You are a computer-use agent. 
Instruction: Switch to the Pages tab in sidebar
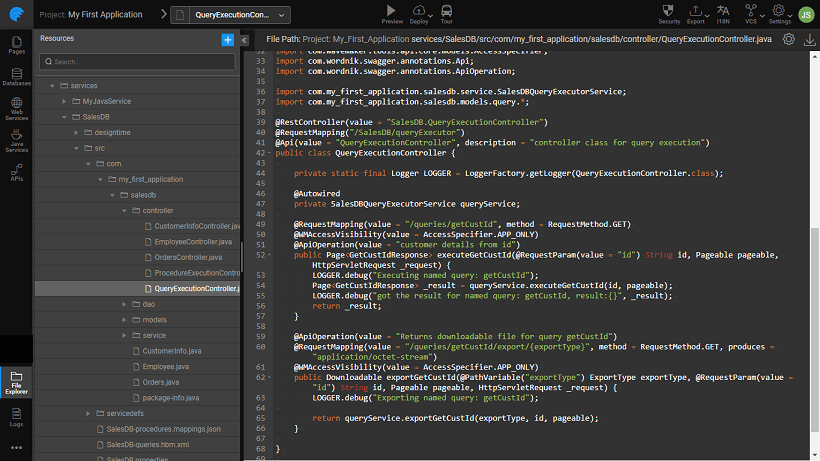[x=16, y=44]
